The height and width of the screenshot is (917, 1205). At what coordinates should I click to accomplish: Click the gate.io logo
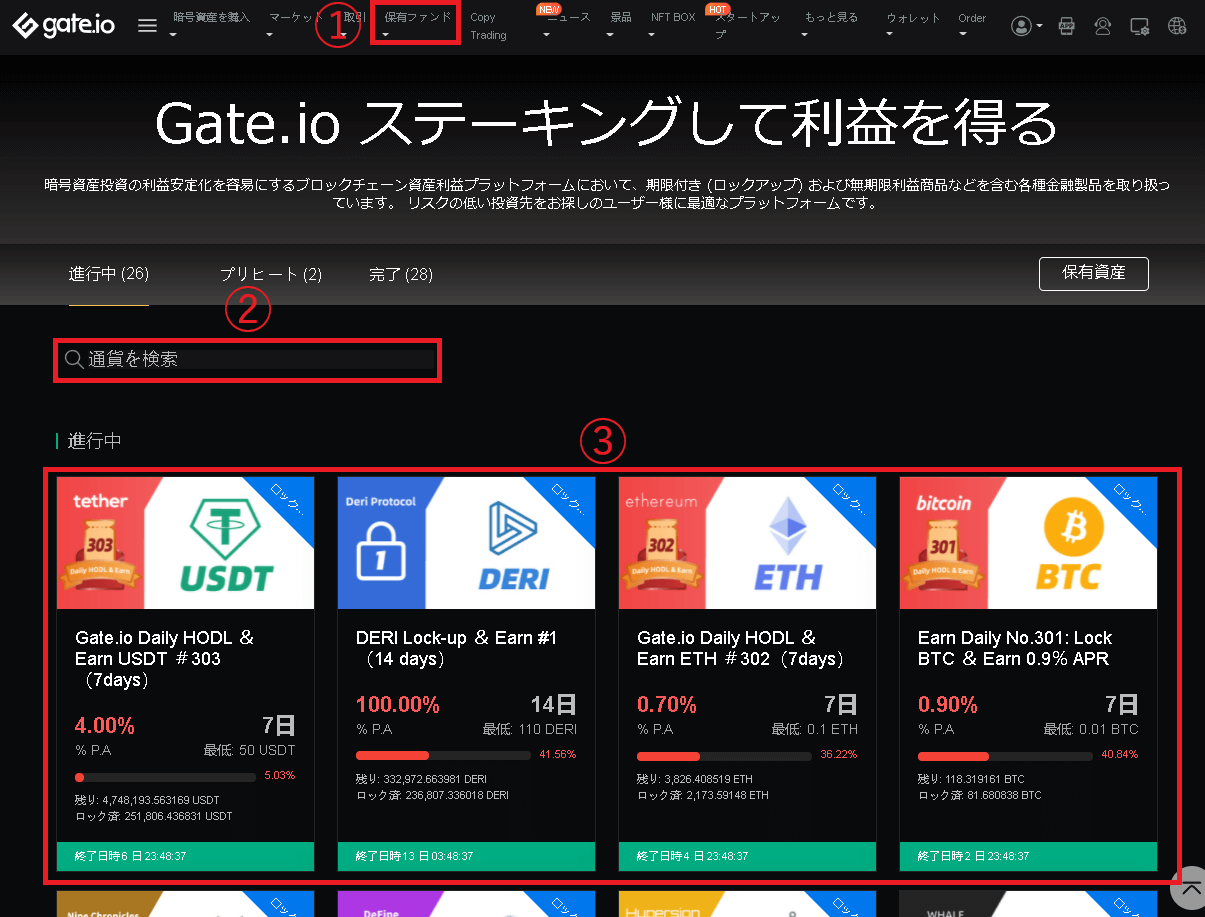coord(62,25)
